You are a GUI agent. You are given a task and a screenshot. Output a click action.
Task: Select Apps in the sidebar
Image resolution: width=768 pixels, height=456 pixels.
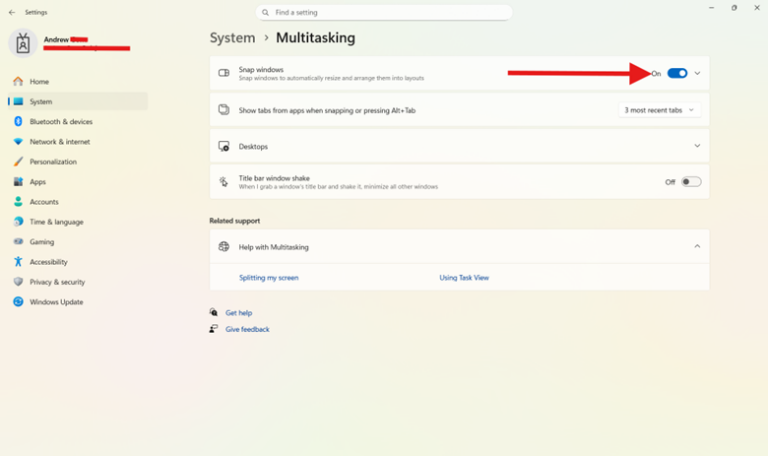point(78,182)
